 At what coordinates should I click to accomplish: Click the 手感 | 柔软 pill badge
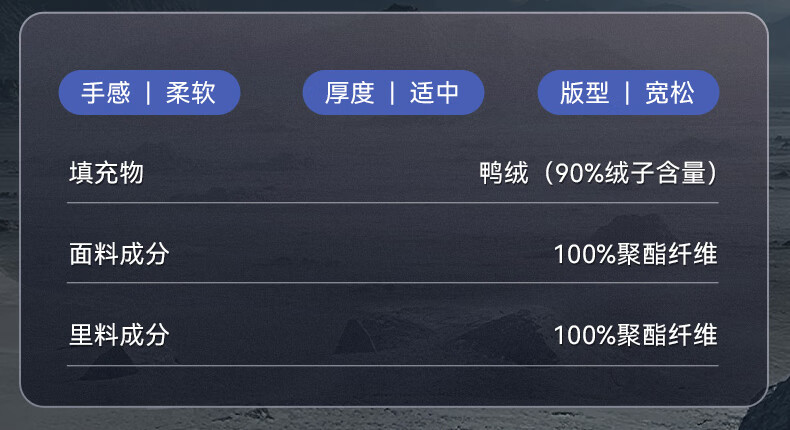coord(149,93)
